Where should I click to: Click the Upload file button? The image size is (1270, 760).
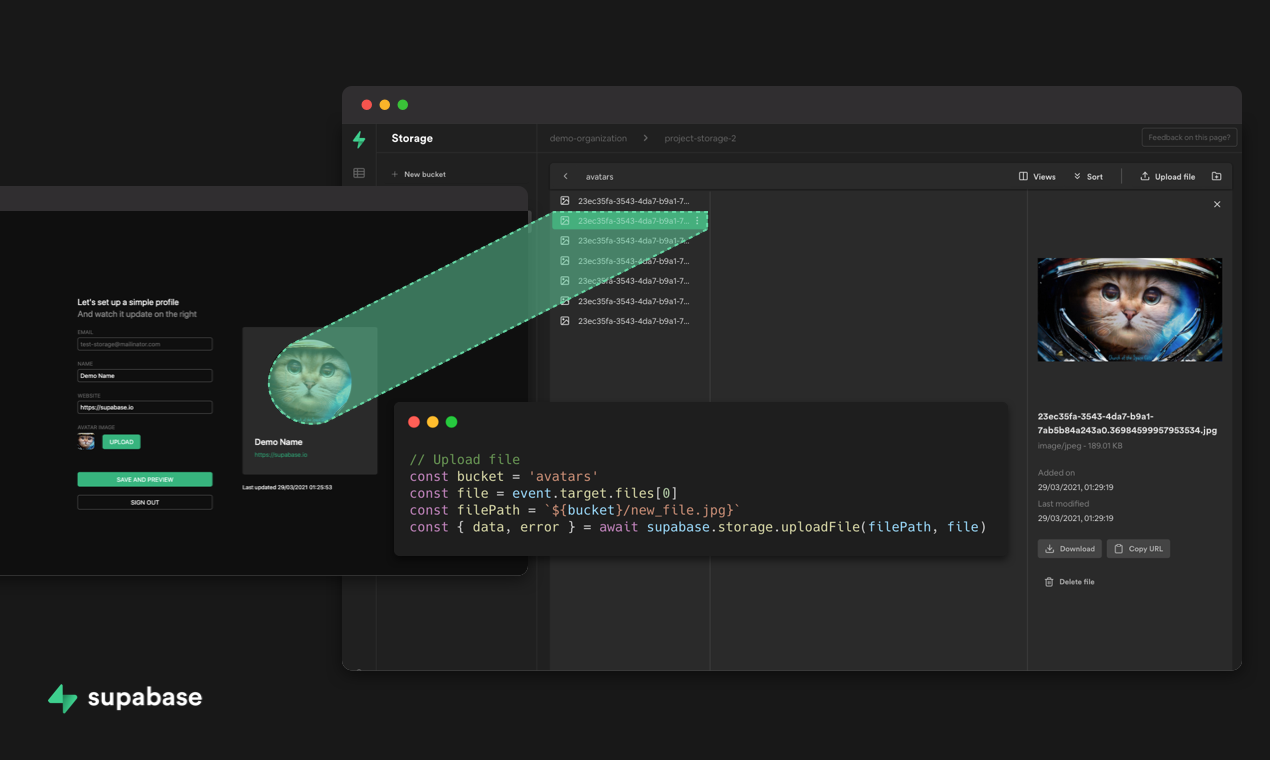(x=1167, y=177)
